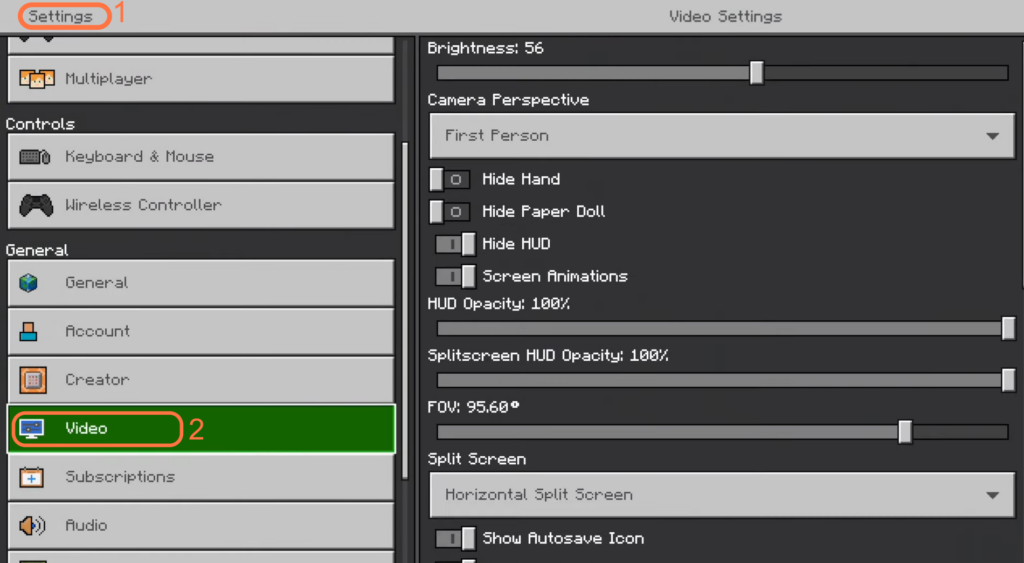This screenshot has width=1024, height=563.
Task: Open the Camera Perspective dropdown
Action: pos(722,136)
